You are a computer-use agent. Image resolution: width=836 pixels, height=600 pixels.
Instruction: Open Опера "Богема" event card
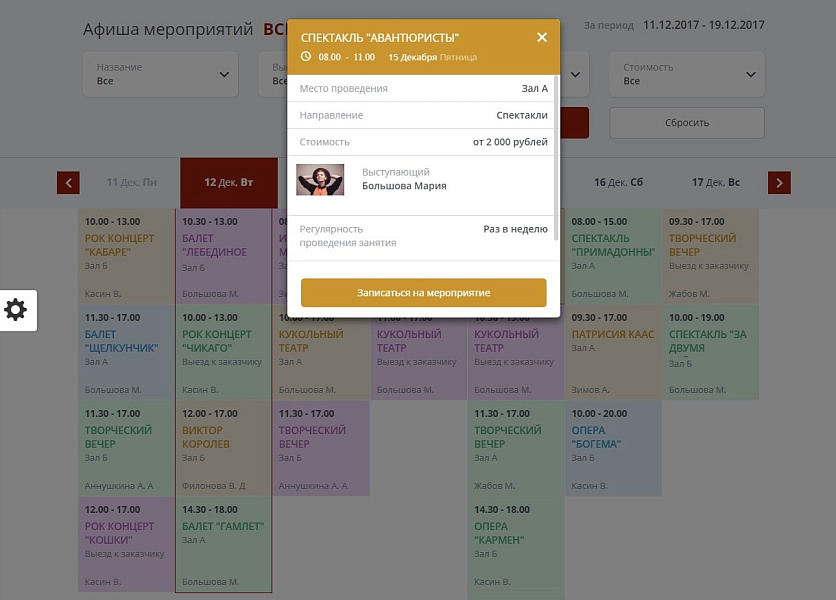(x=612, y=449)
